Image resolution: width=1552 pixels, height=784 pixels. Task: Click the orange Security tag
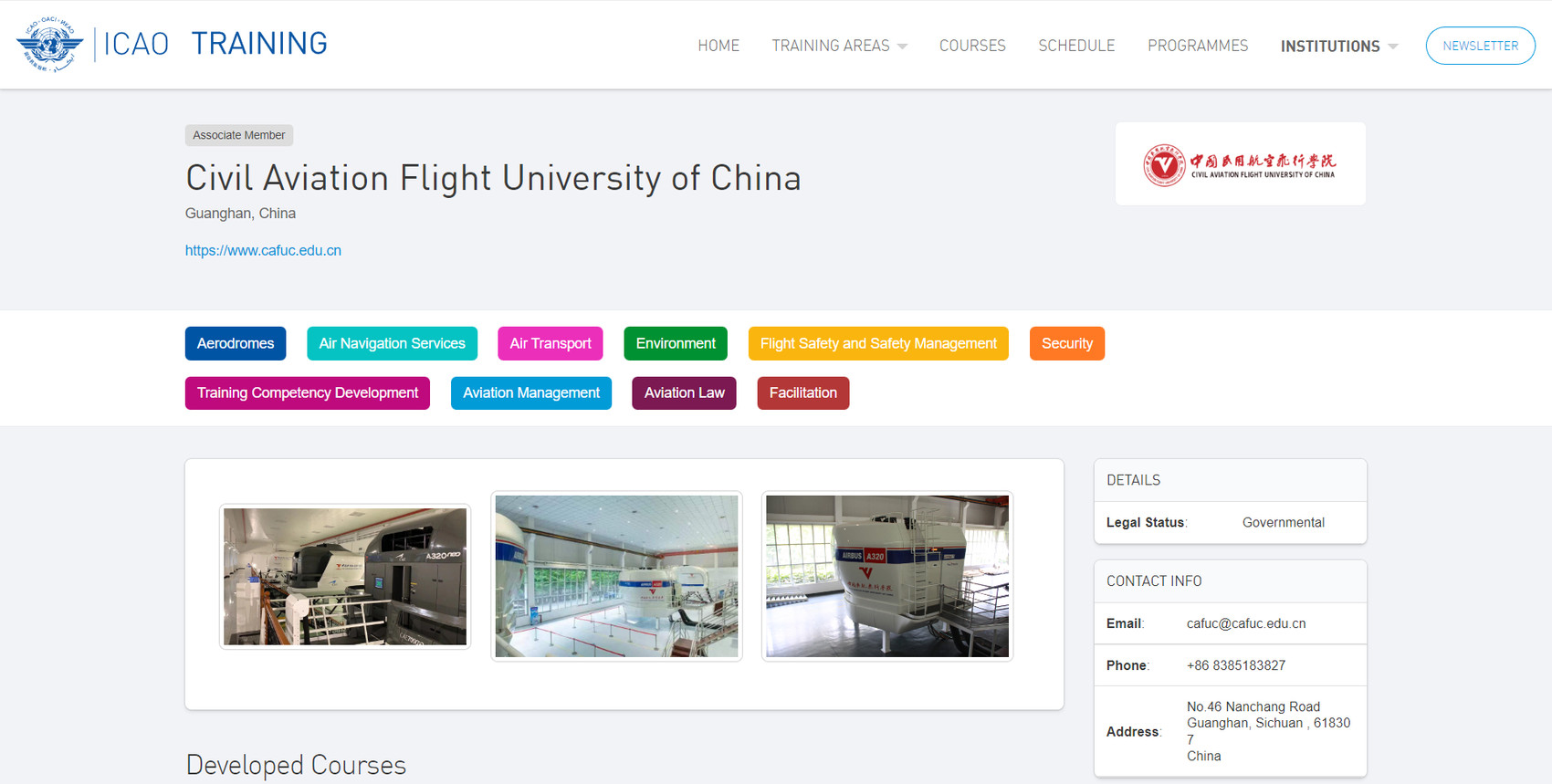pos(1066,343)
